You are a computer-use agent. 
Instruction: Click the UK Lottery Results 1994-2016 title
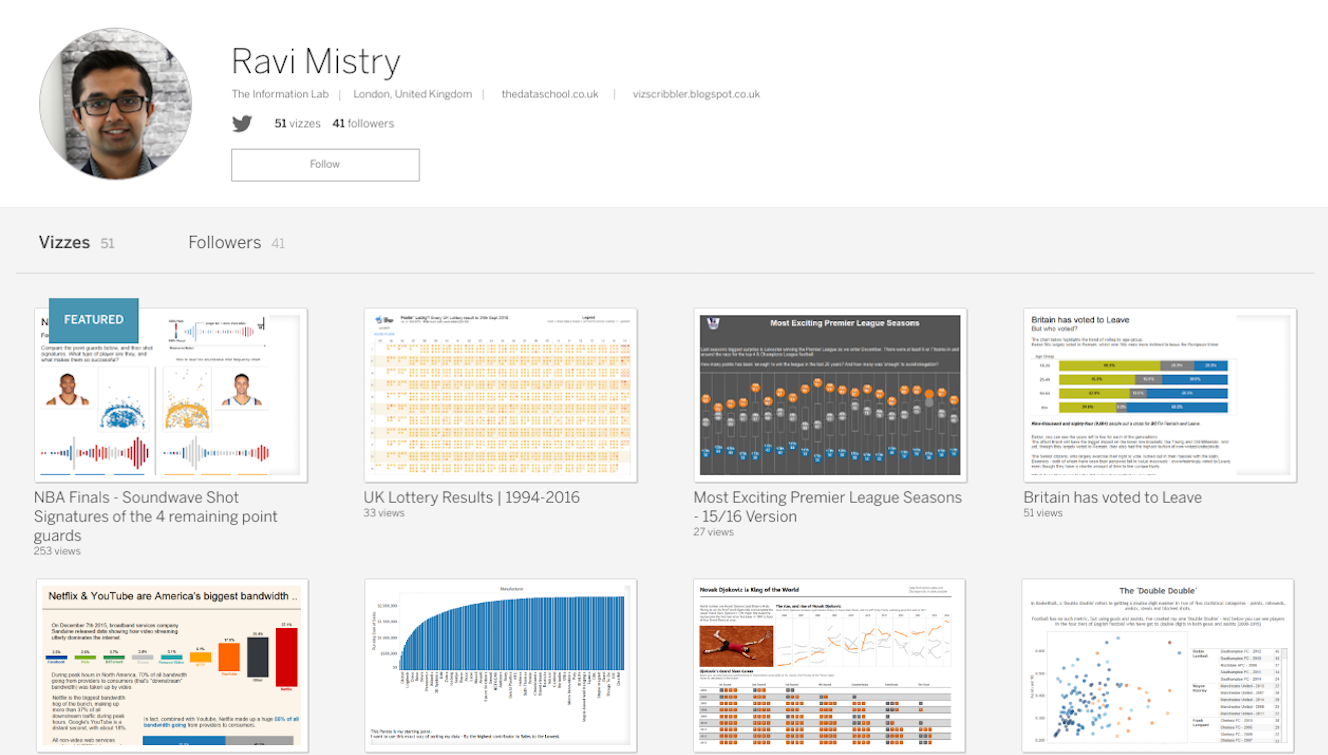point(471,497)
